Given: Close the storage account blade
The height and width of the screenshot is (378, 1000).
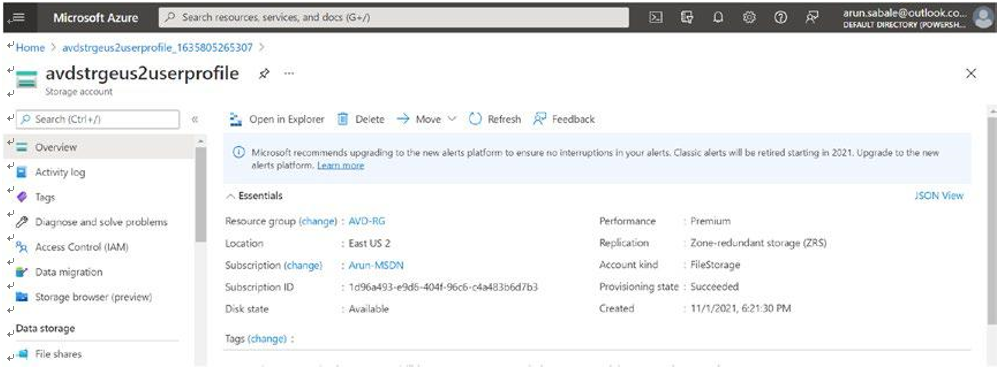Looking at the screenshot, I should (971, 74).
